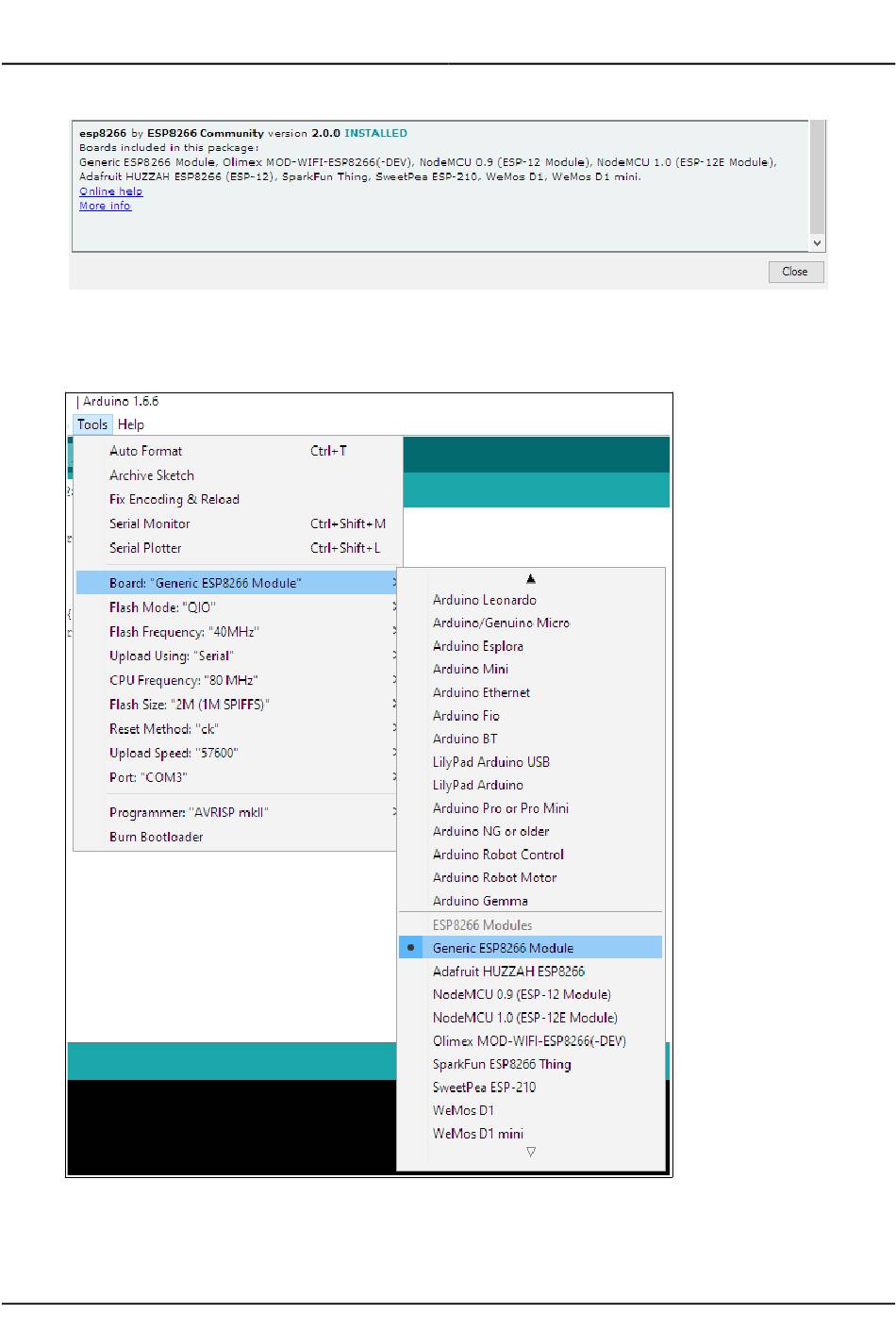Open the Serial Monitor
The image size is (896, 1329).
[238, 523]
